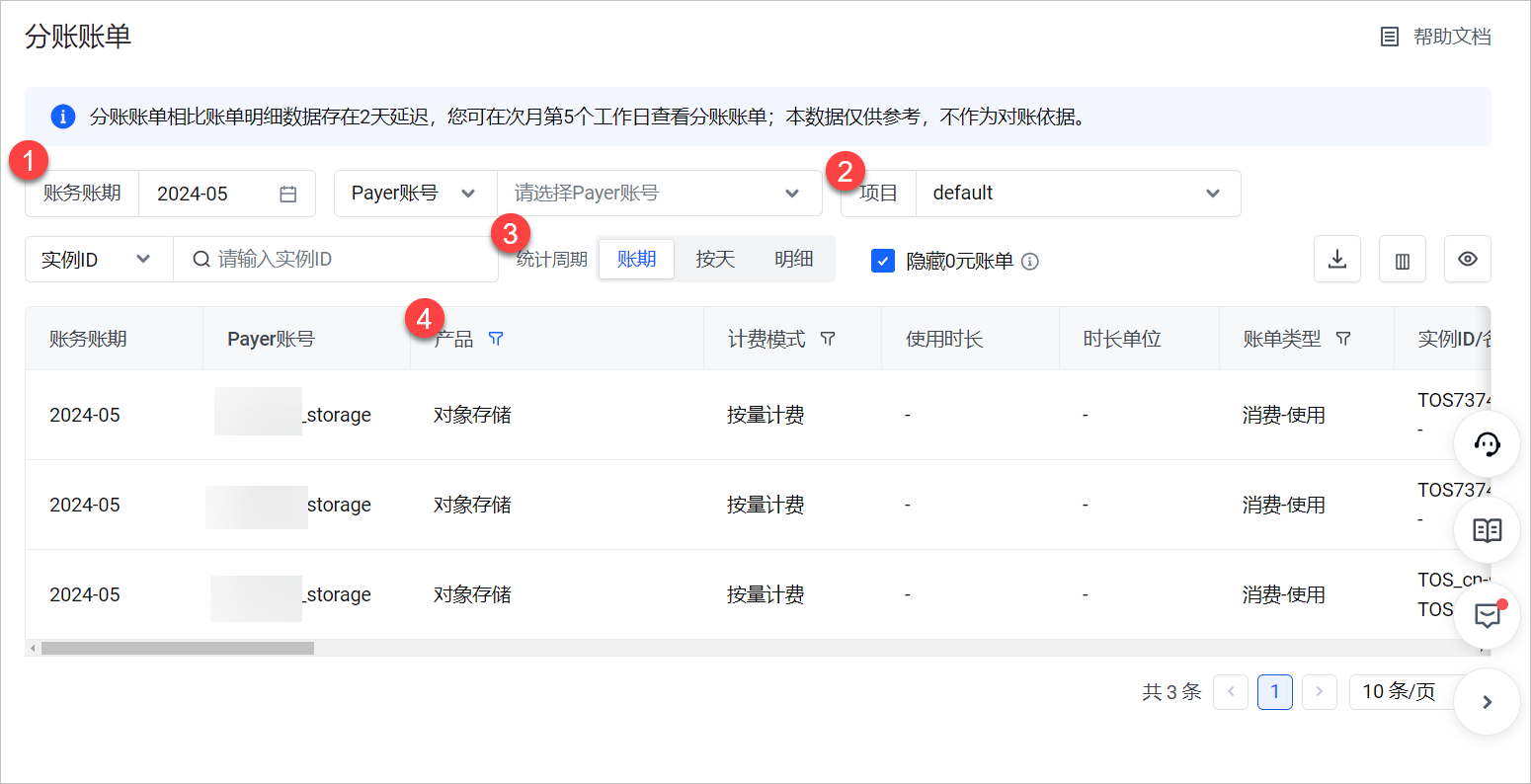Go to next page with right pagination arrow
This screenshot has height=784, width=1531.
tap(1320, 691)
